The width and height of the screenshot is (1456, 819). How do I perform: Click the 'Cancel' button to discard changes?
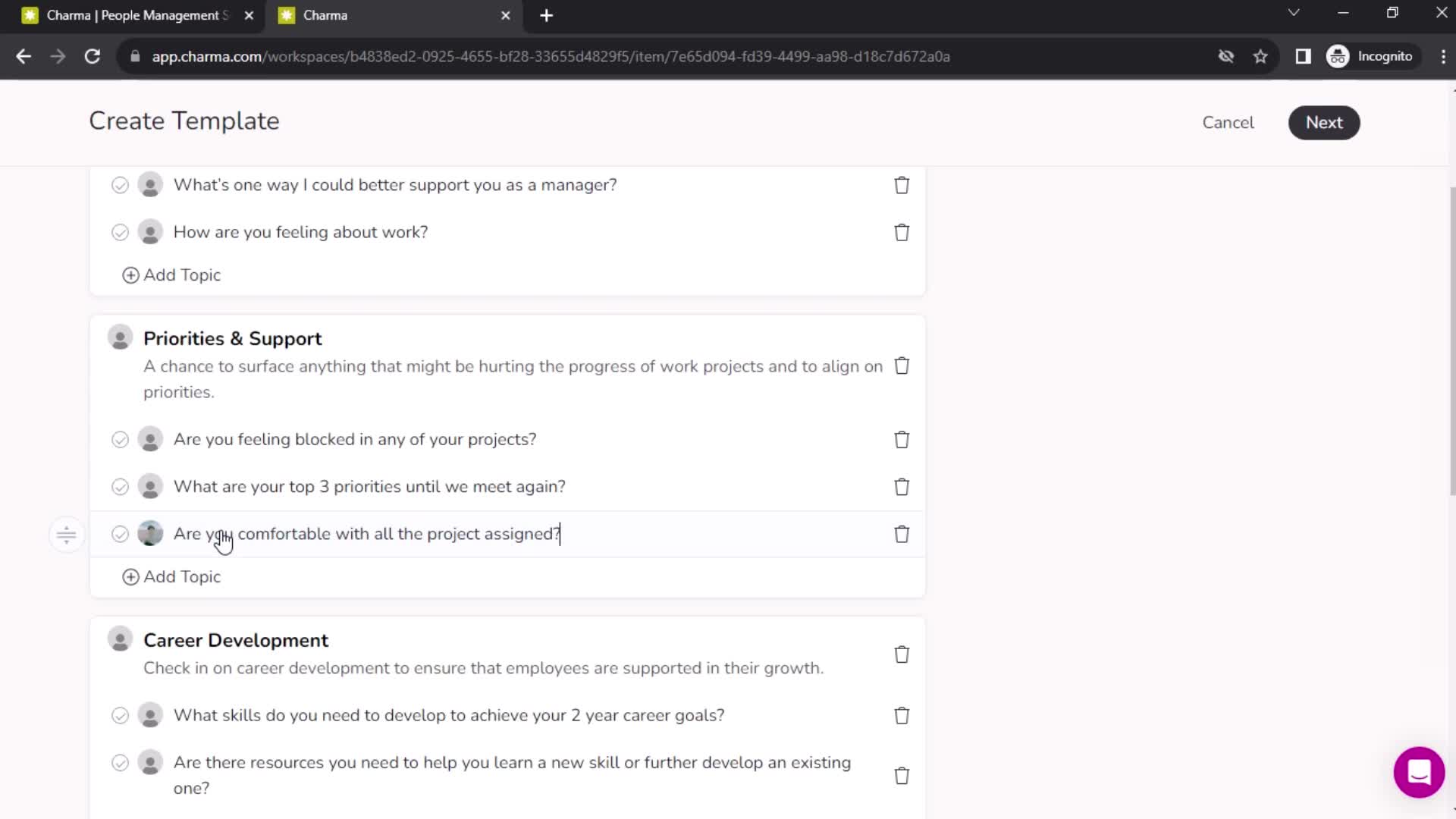1228,122
